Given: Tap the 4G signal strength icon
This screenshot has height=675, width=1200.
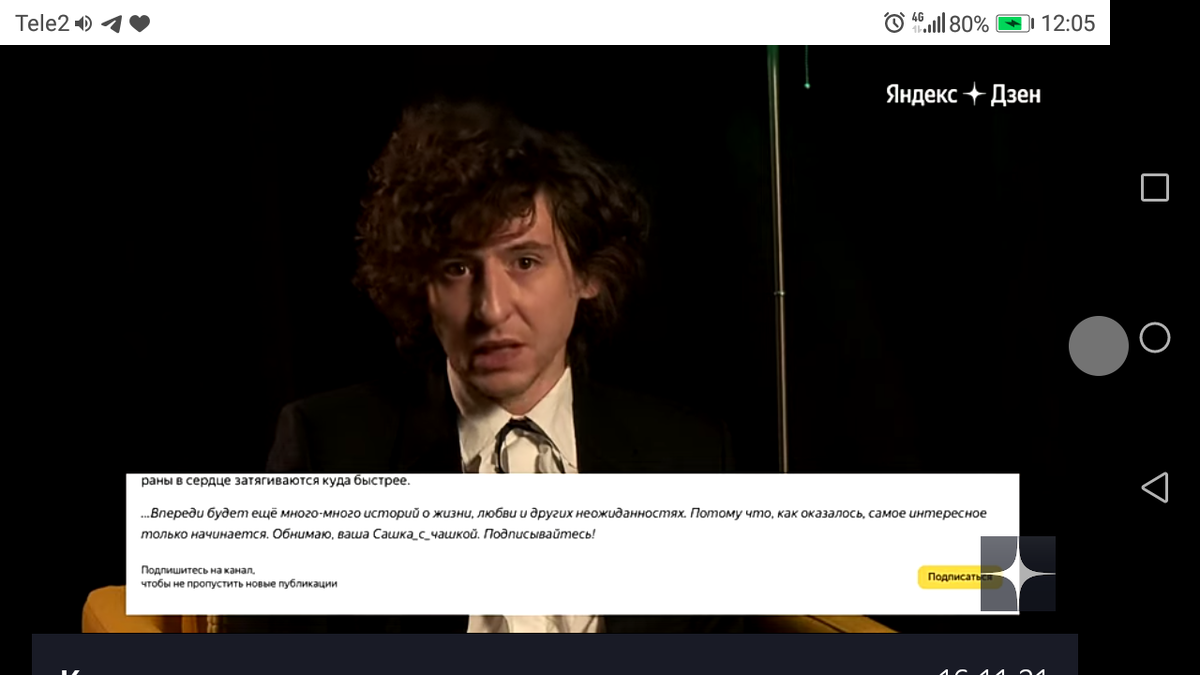Looking at the screenshot, I should [x=928, y=22].
